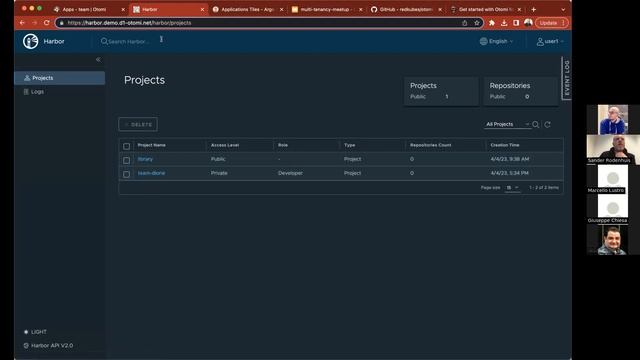The image size is (640, 360).
Task: Change page size dropdown
Action: coord(512,187)
